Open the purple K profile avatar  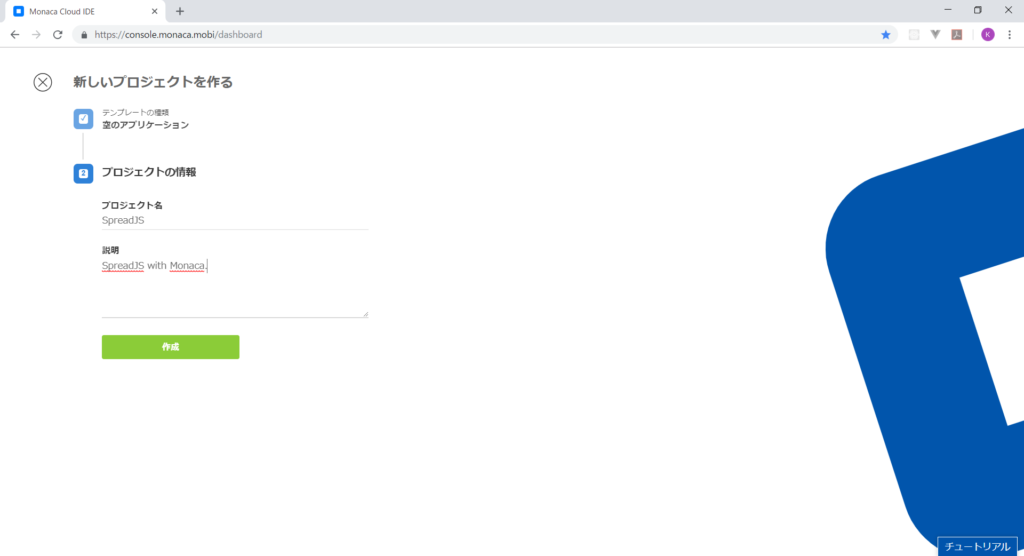click(x=987, y=35)
